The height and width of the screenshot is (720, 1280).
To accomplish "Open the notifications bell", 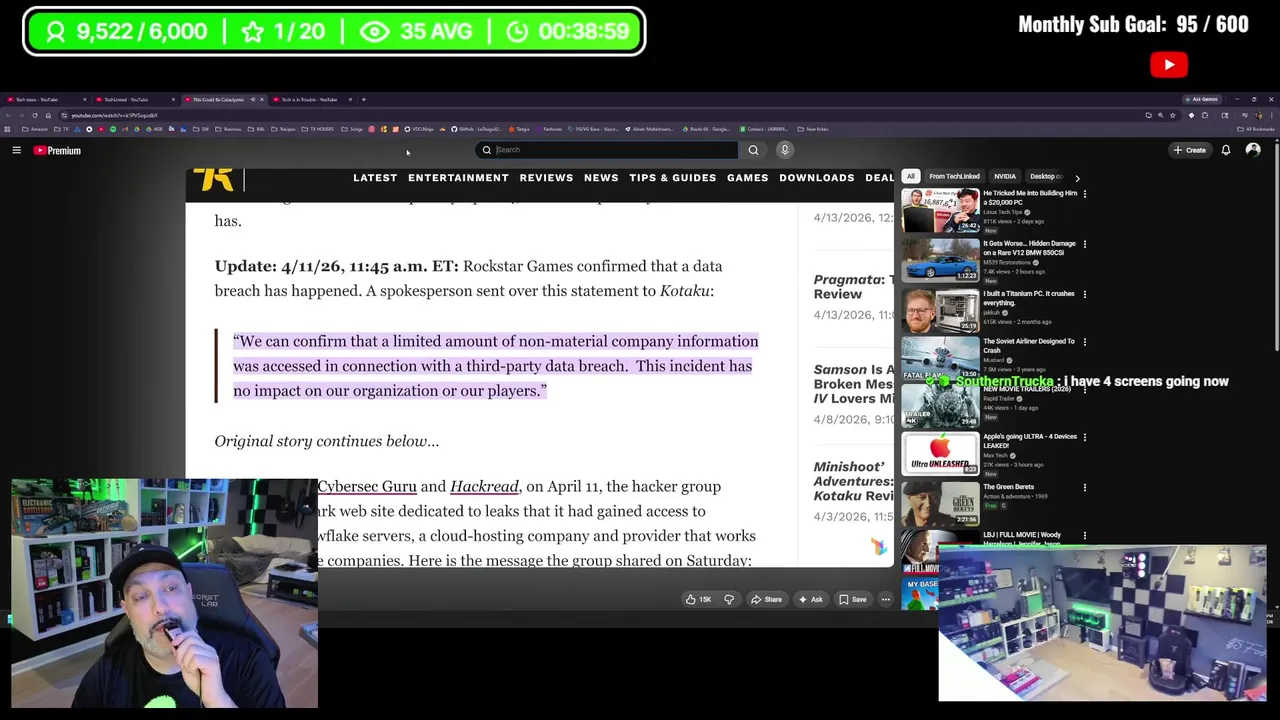I will pos(1226,150).
